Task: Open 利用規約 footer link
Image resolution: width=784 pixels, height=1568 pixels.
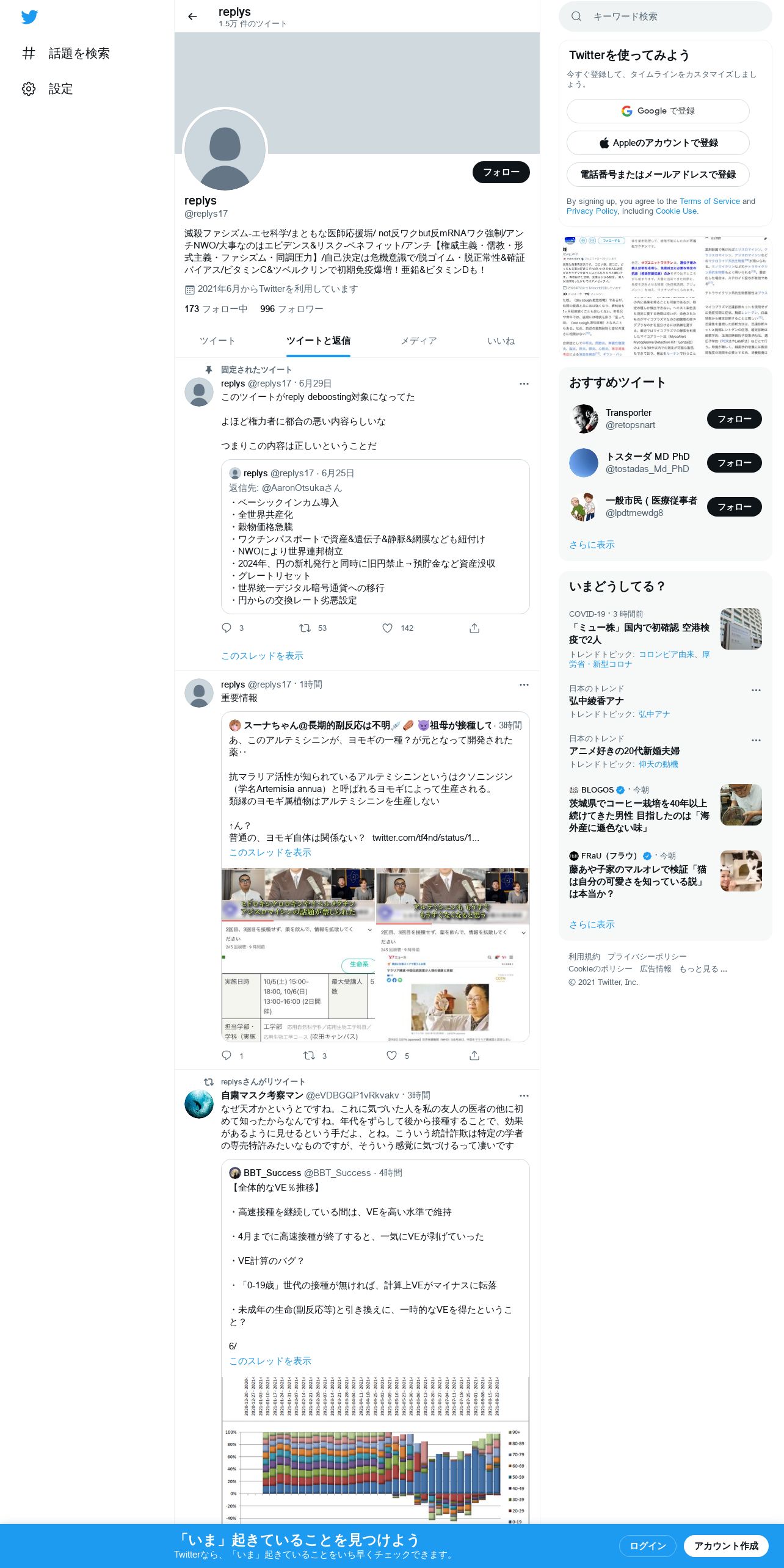Action: (x=584, y=956)
